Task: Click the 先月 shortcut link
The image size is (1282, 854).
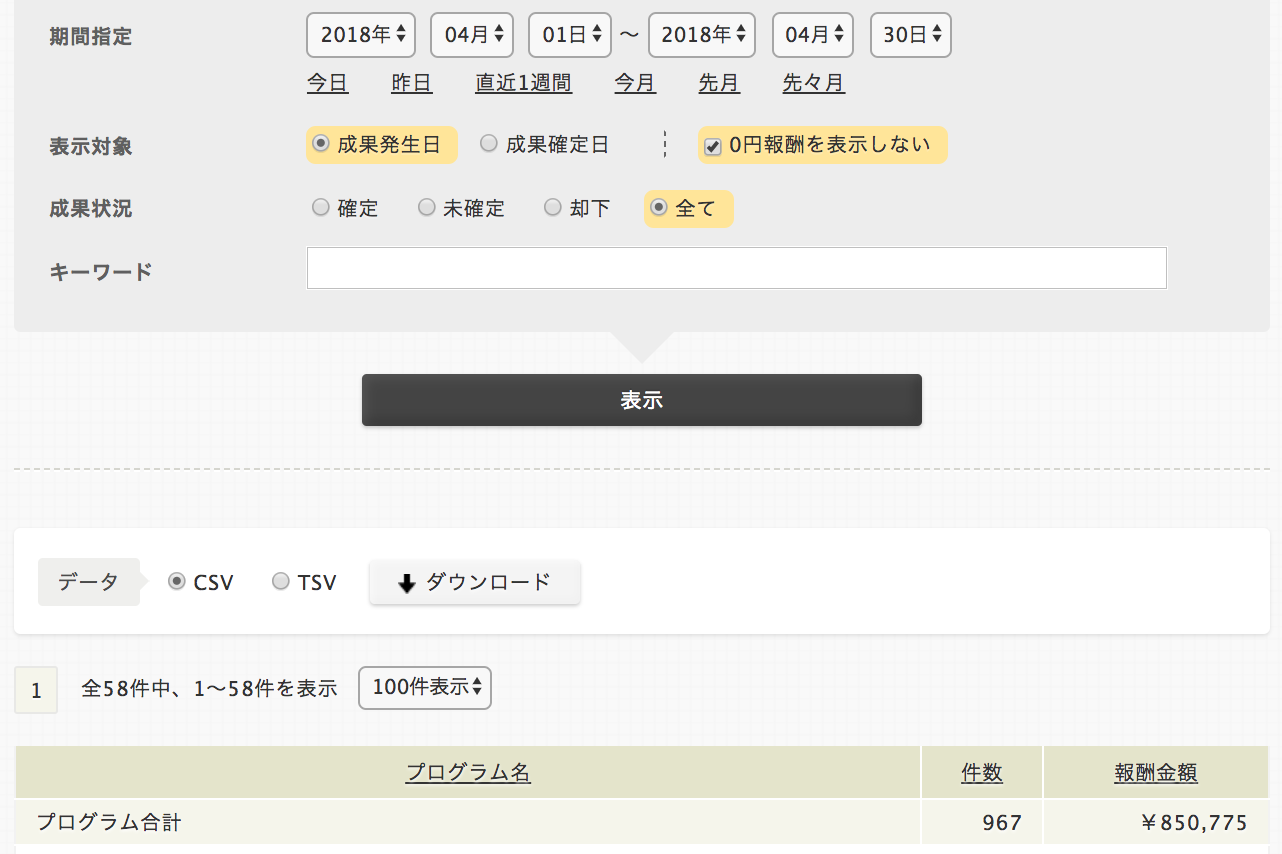Action: pyautogui.click(x=719, y=83)
